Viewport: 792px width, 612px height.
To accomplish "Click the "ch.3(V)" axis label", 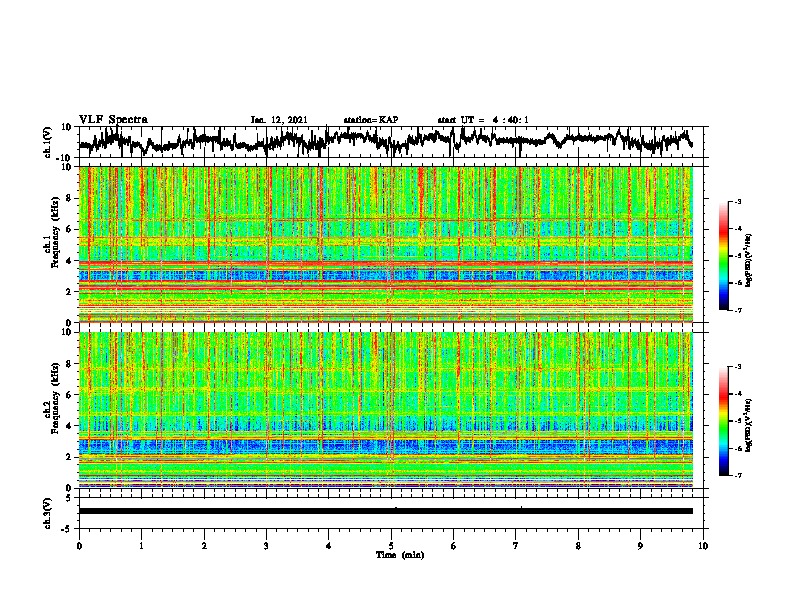I will coord(48,513).
